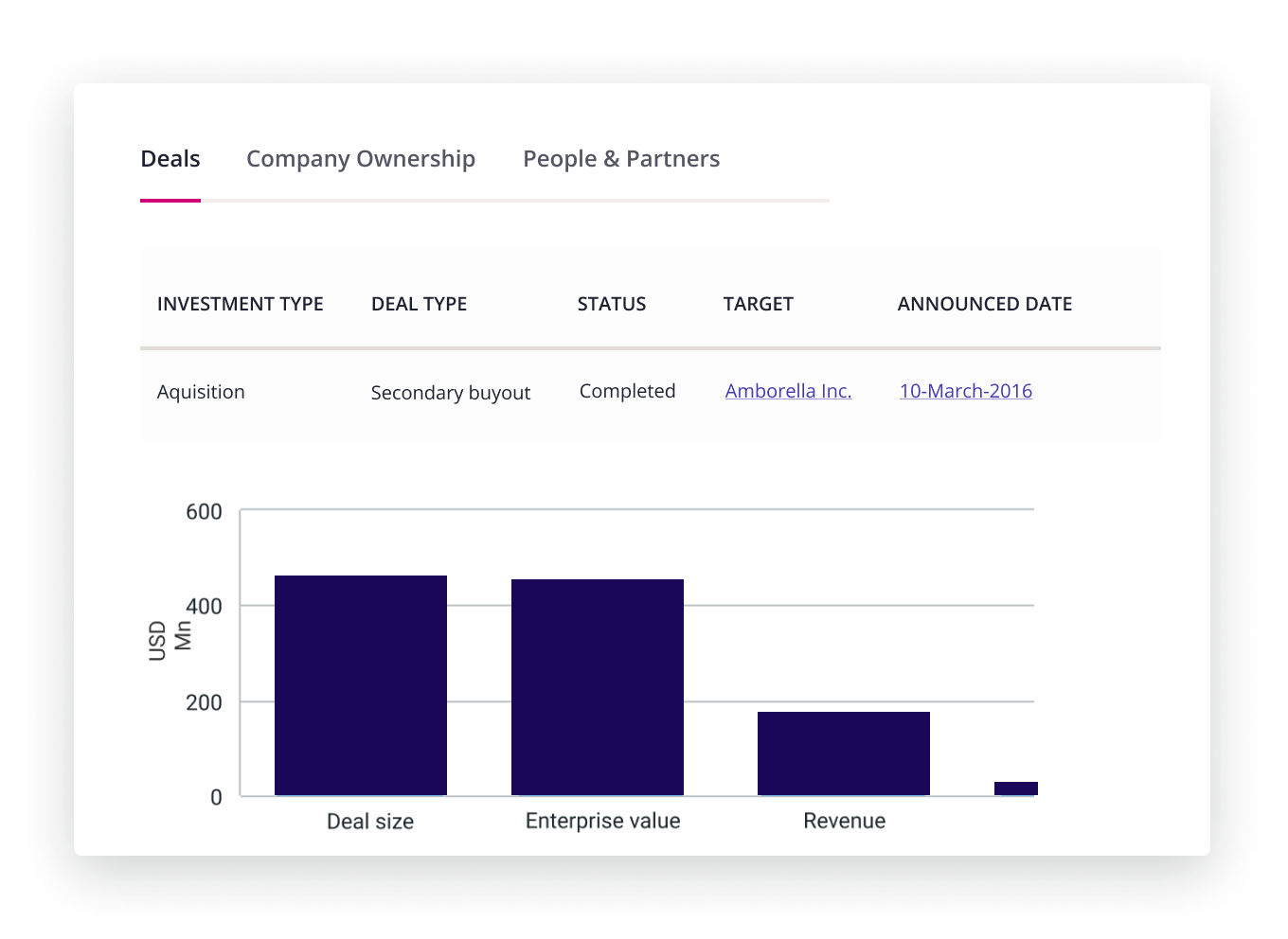Sort by the INVESTMENT TYPE column header
This screenshot has width=1288, height=939.
pos(240,303)
